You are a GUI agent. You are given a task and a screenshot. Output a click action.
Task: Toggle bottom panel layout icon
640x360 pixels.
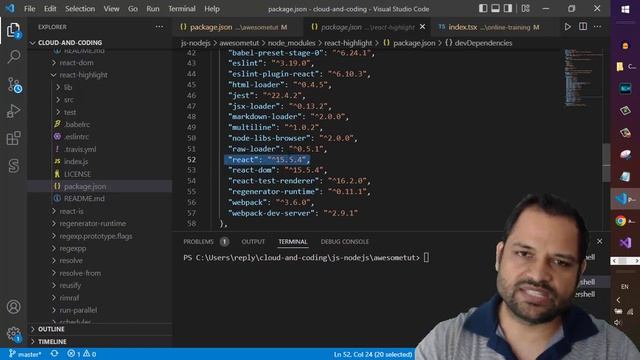click(x=496, y=9)
